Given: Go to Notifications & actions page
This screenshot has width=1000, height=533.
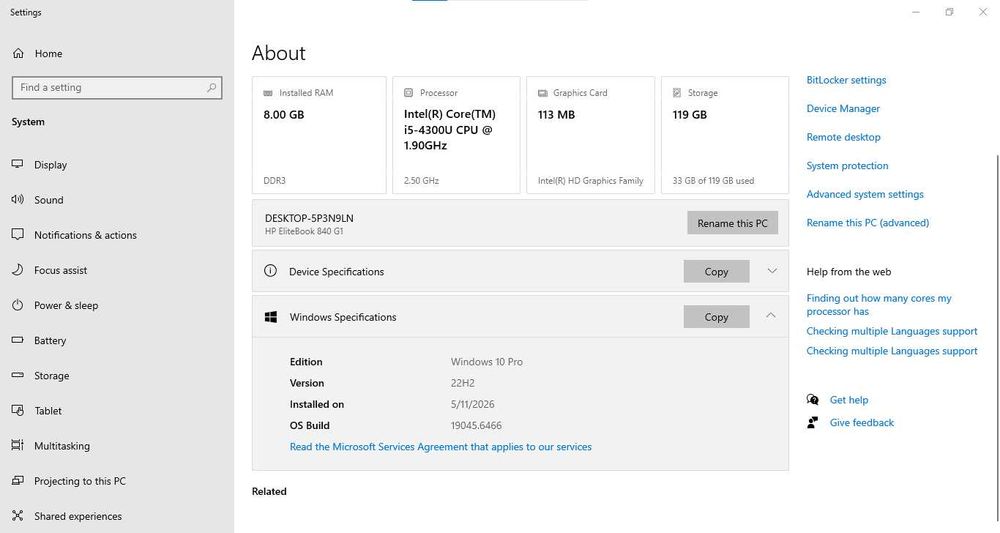Looking at the screenshot, I should click(x=85, y=235).
